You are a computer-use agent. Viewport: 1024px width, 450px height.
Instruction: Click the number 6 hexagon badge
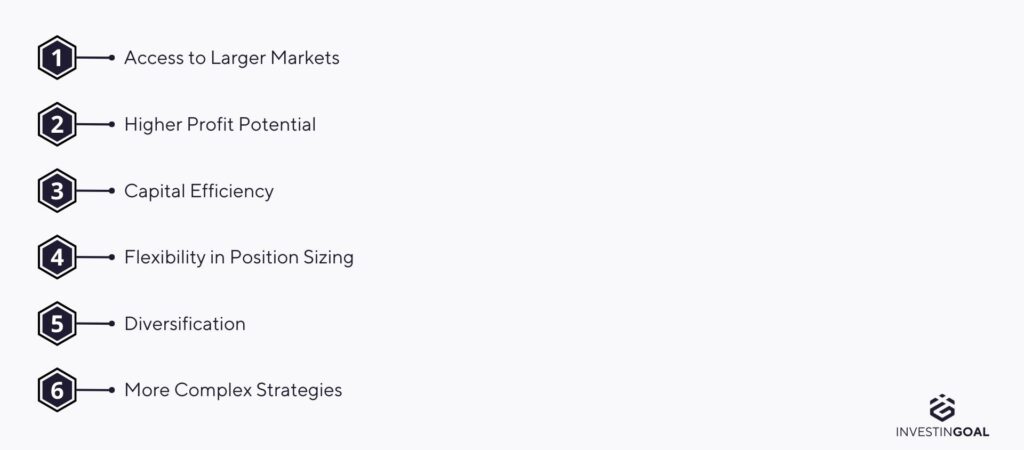(57, 391)
